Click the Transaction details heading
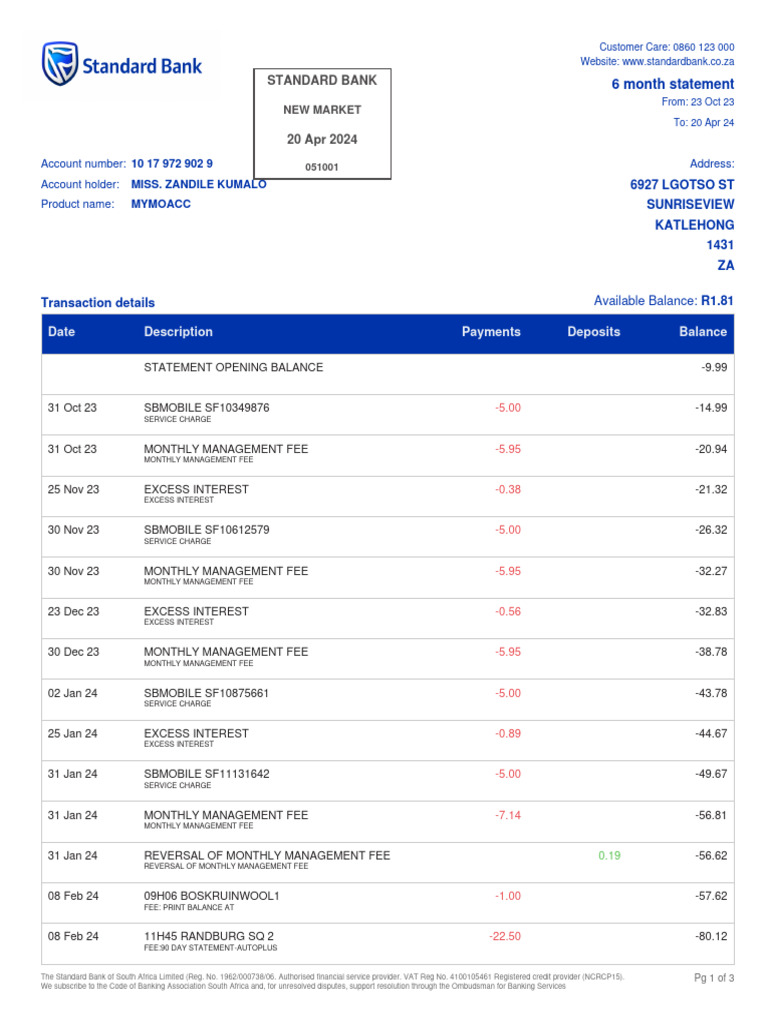The height and width of the screenshot is (1024, 768). (98, 302)
